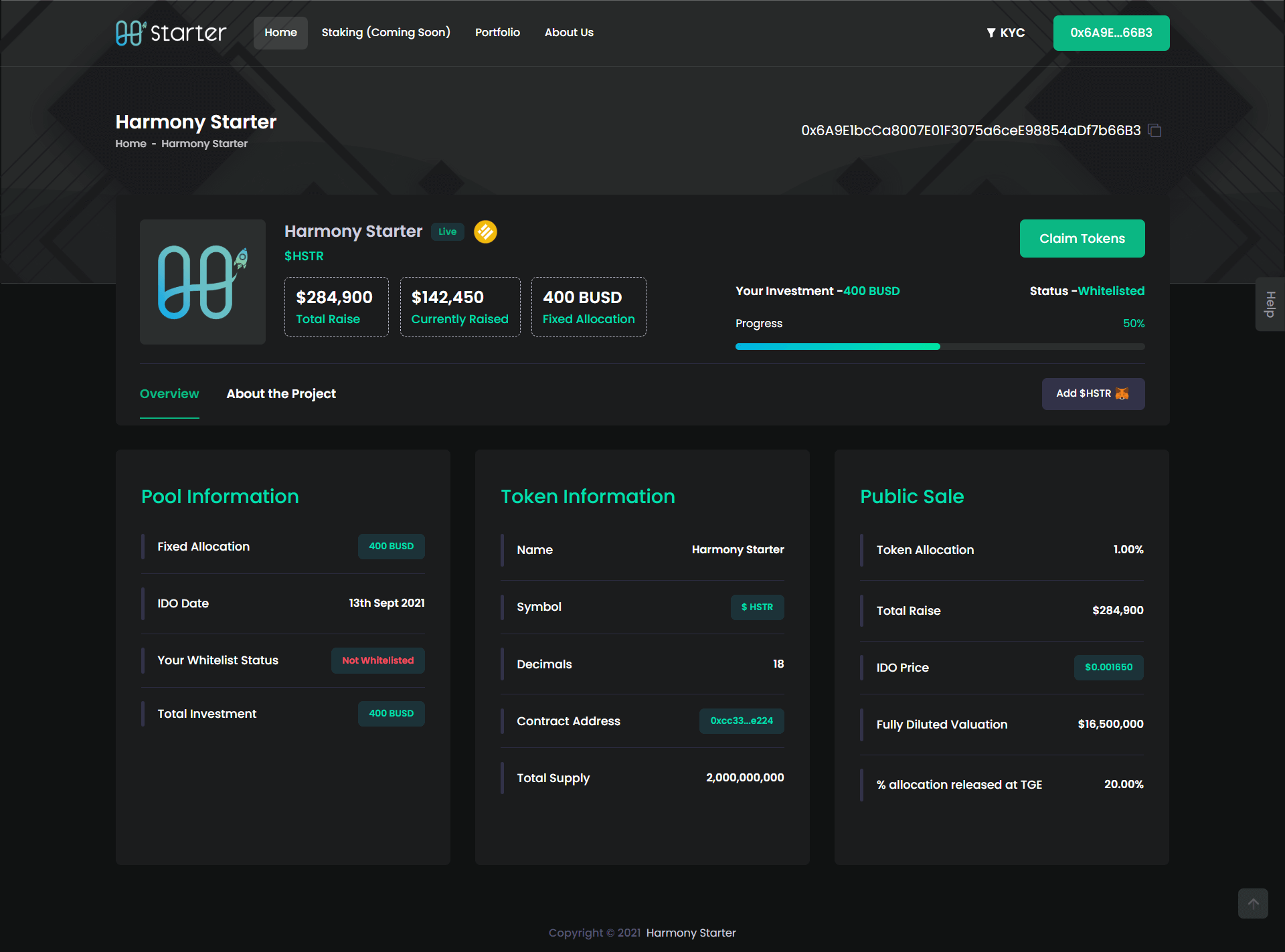Click the Home breadcrumb link
The image size is (1285, 952).
tap(131, 144)
